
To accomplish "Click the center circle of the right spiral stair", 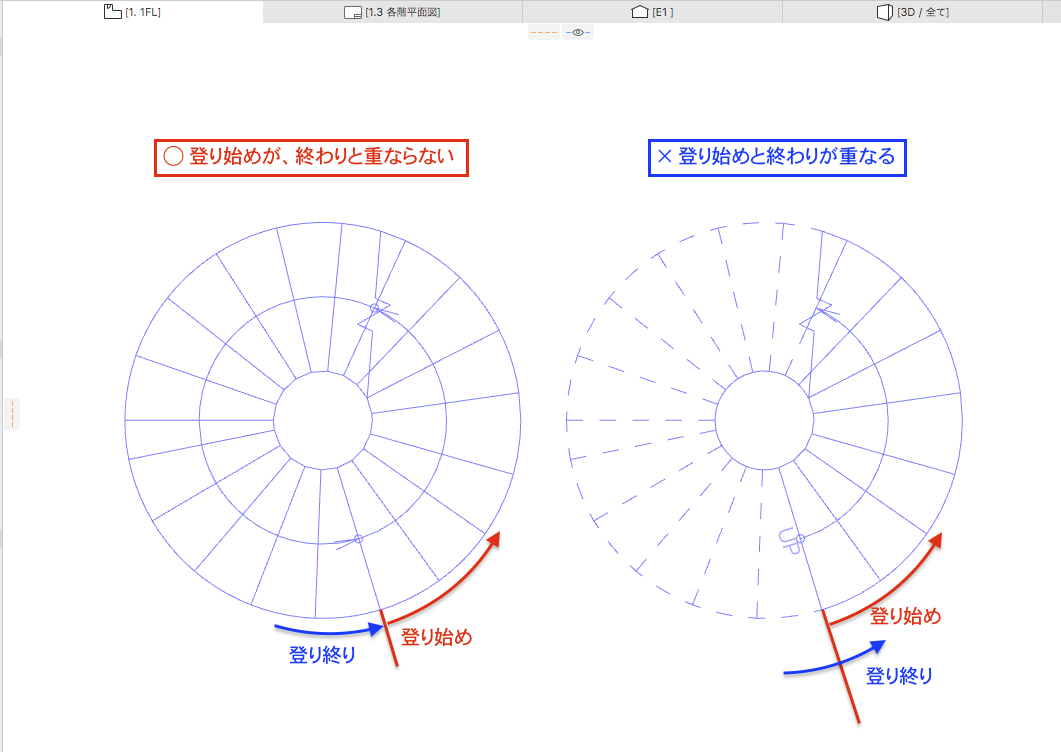I will coord(763,420).
